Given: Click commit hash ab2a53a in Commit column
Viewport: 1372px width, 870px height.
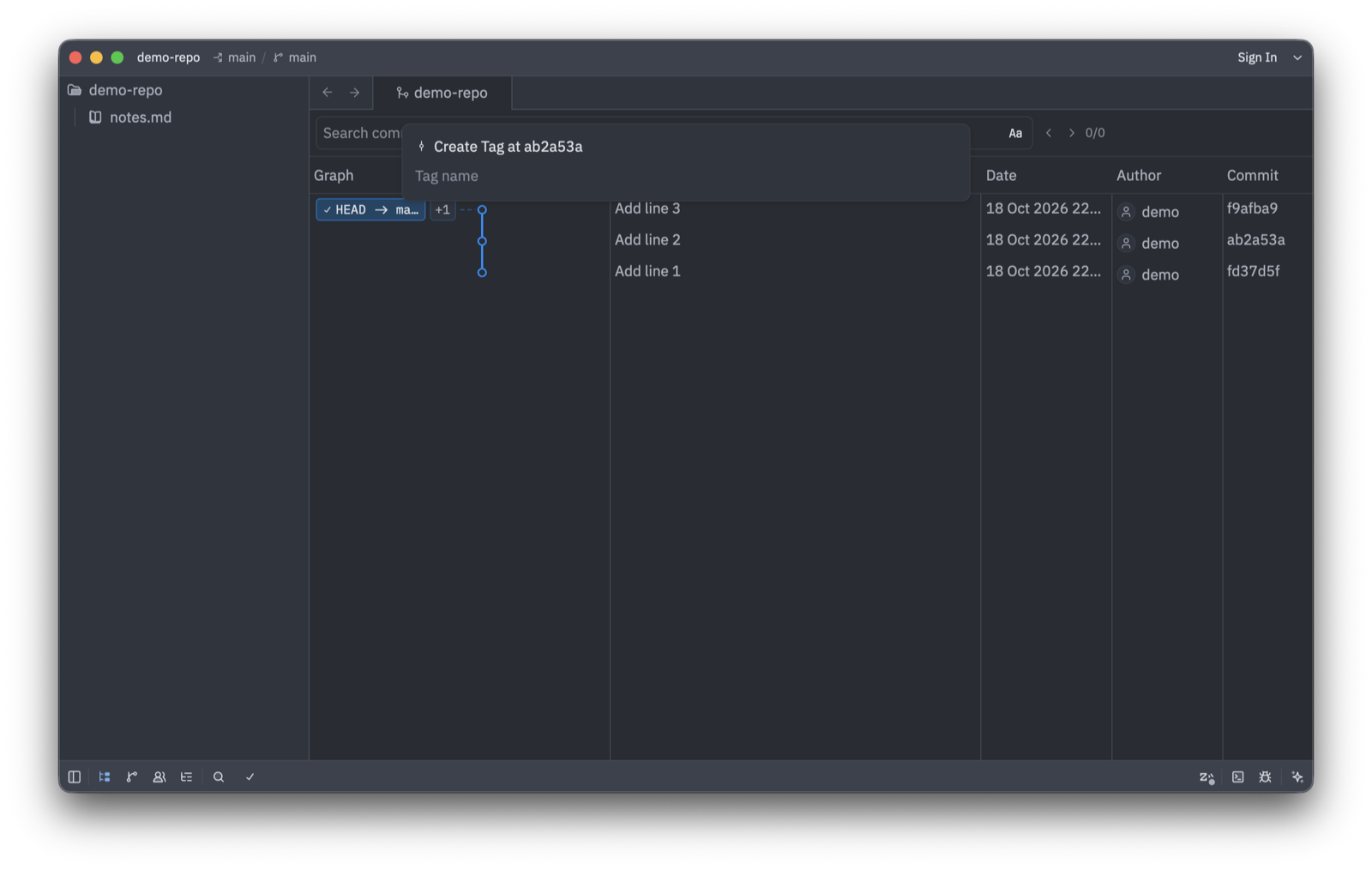Looking at the screenshot, I should click(x=1255, y=239).
